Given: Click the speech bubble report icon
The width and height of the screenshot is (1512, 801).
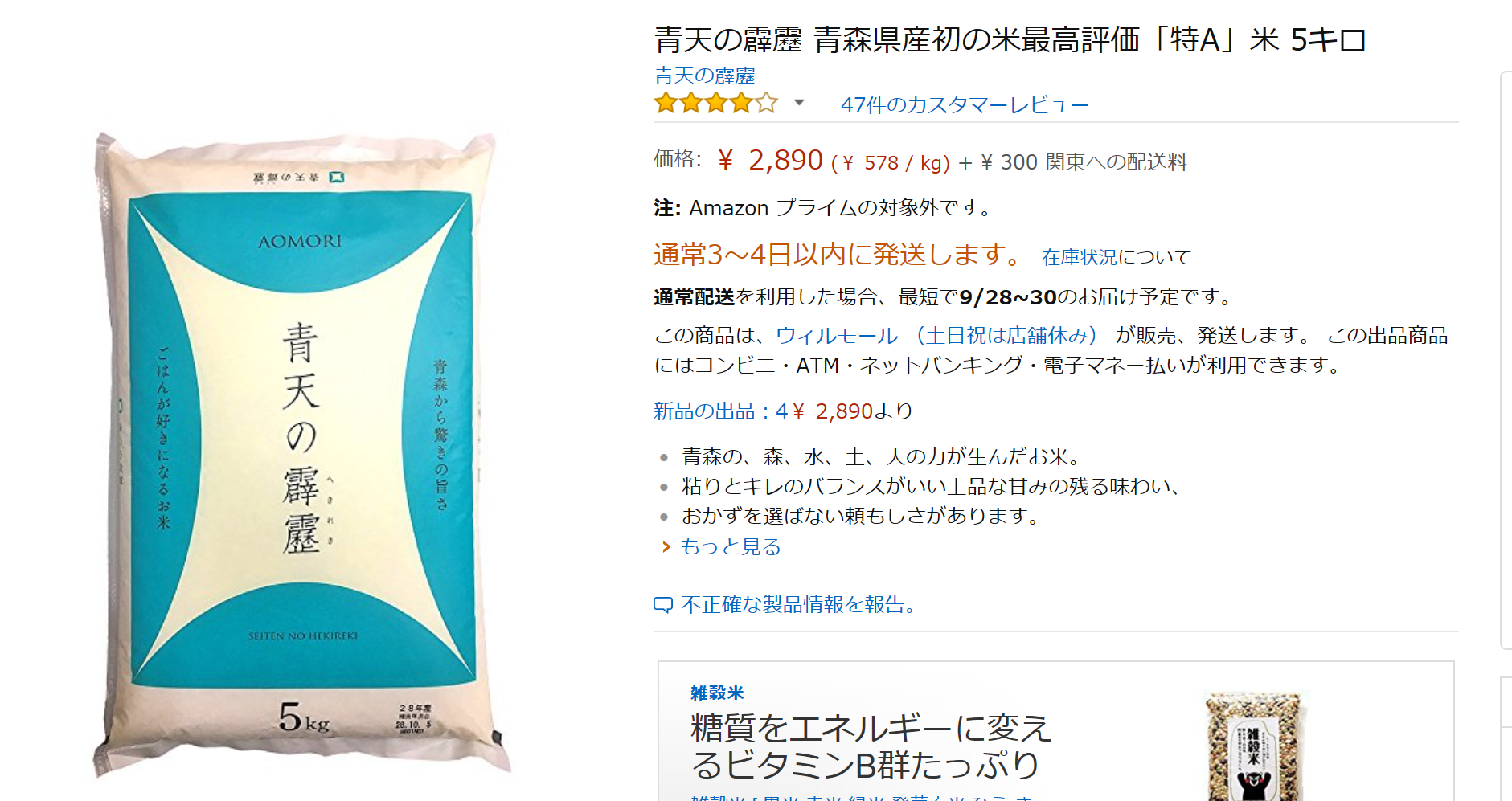Looking at the screenshot, I should [663, 605].
